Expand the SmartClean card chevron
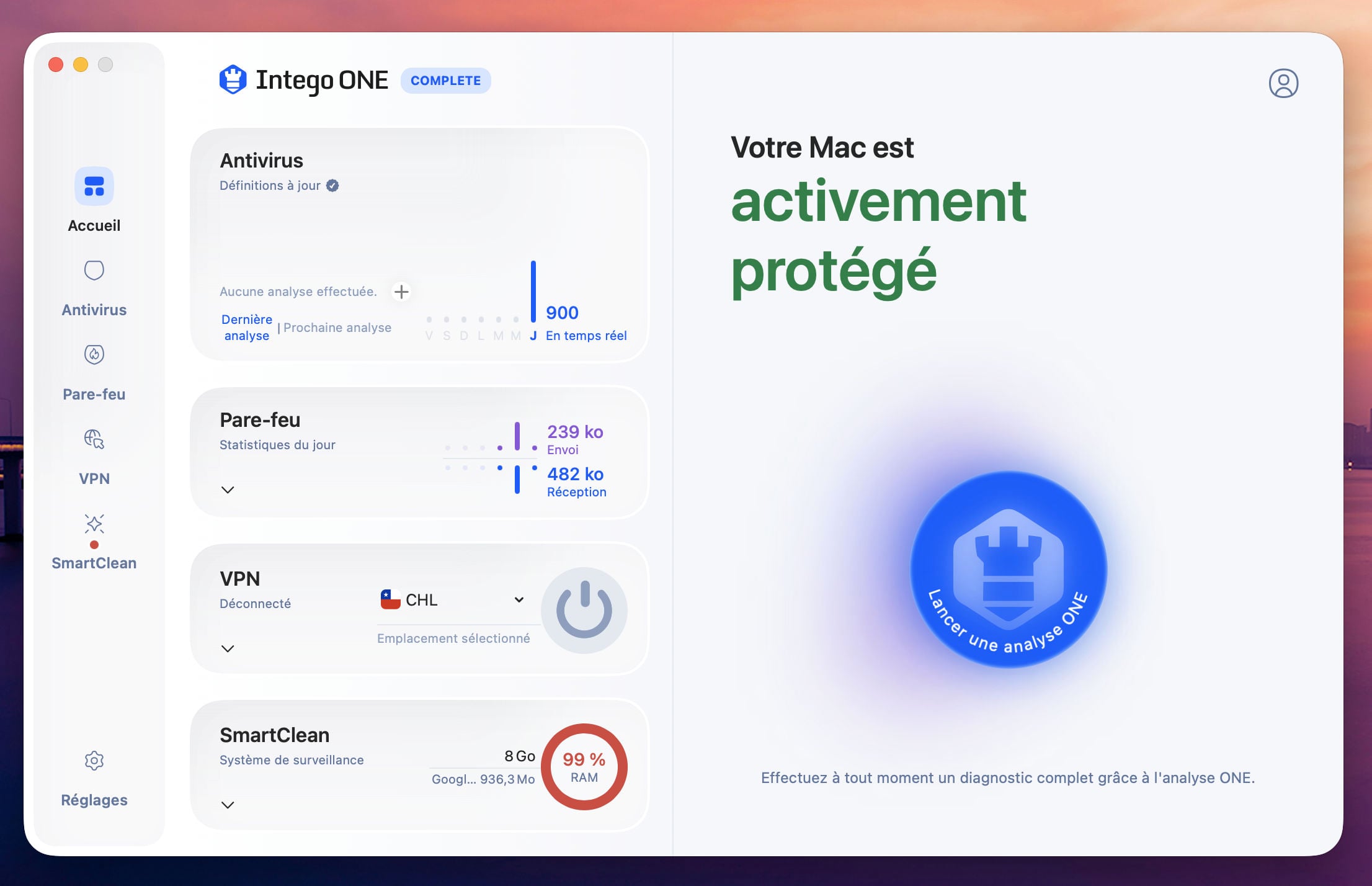 tap(228, 805)
